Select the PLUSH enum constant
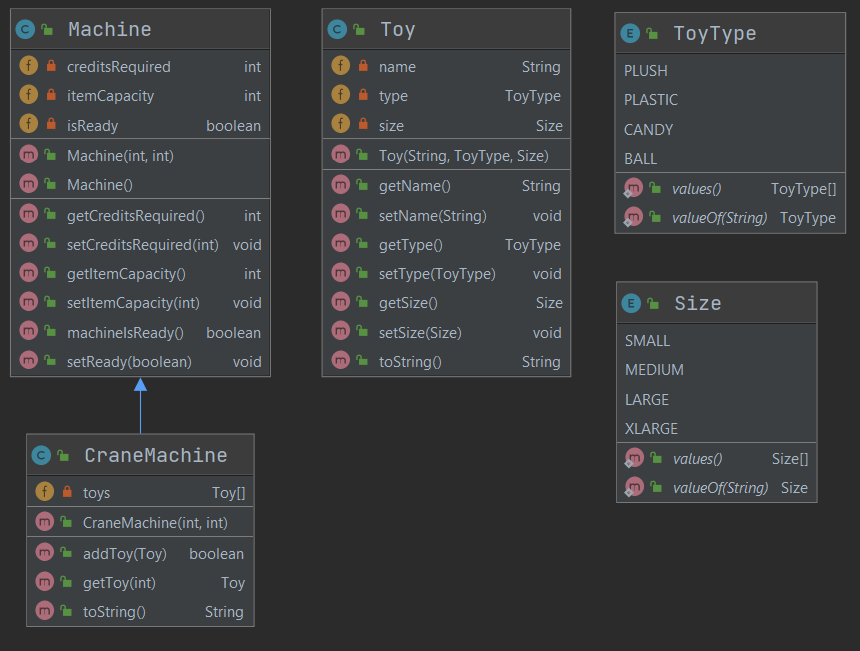The width and height of the screenshot is (860, 651). tap(646, 71)
